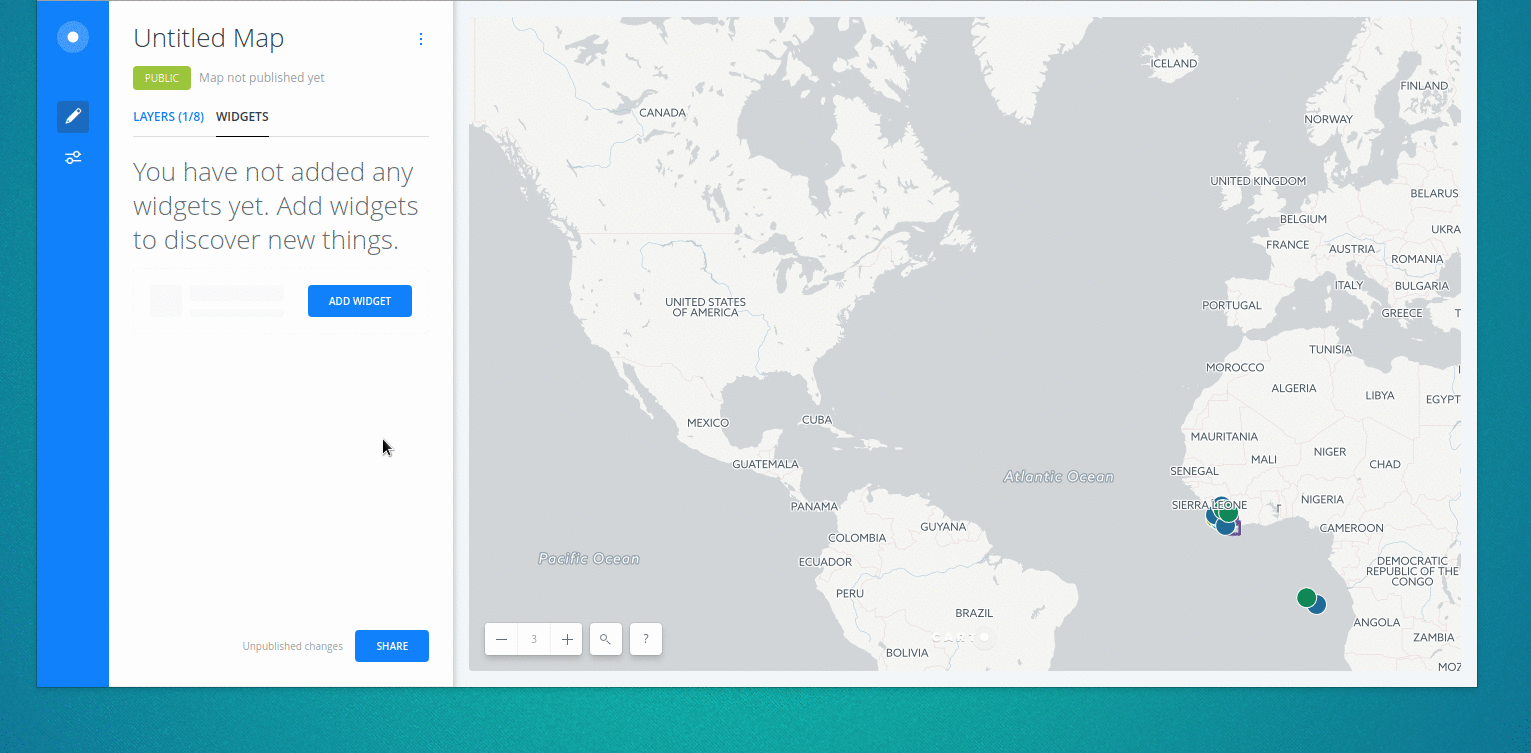Click the Peru map label
The height and width of the screenshot is (753, 1531).
(849, 593)
